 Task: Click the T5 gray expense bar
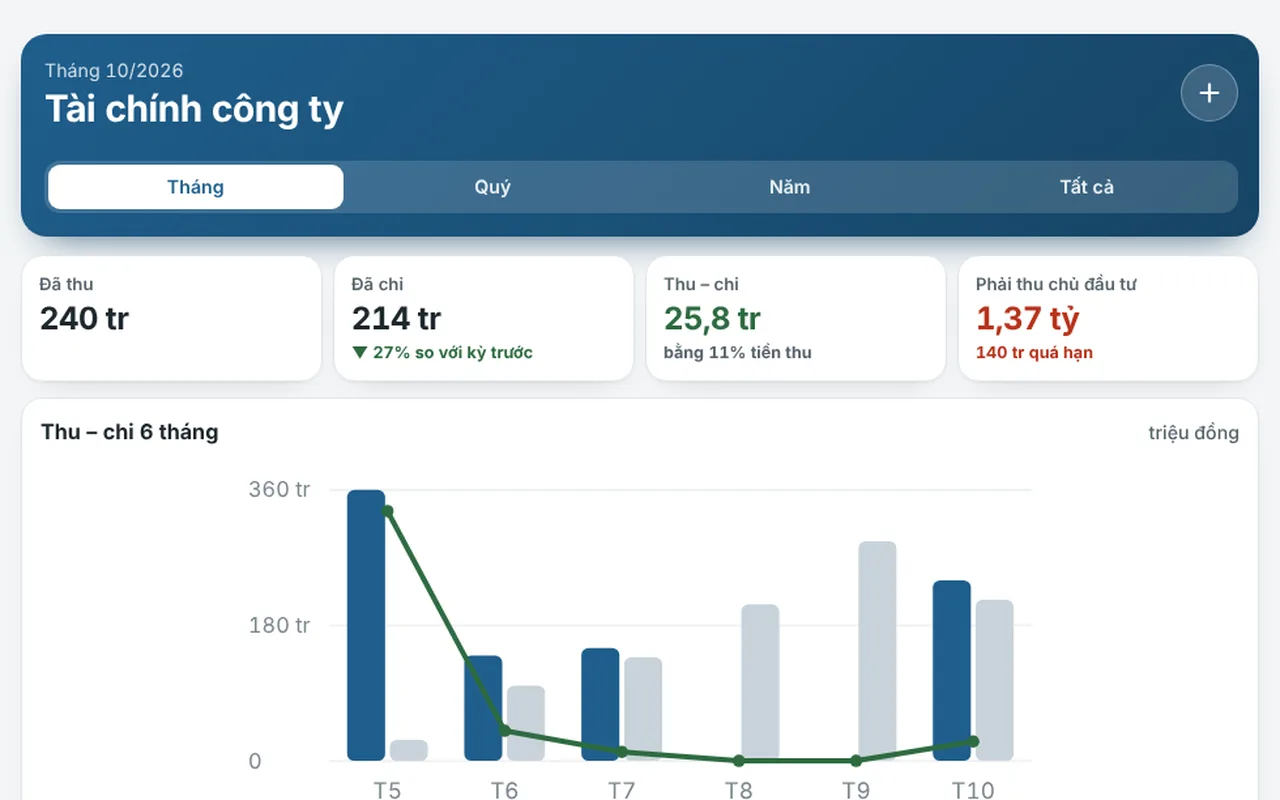tap(409, 750)
